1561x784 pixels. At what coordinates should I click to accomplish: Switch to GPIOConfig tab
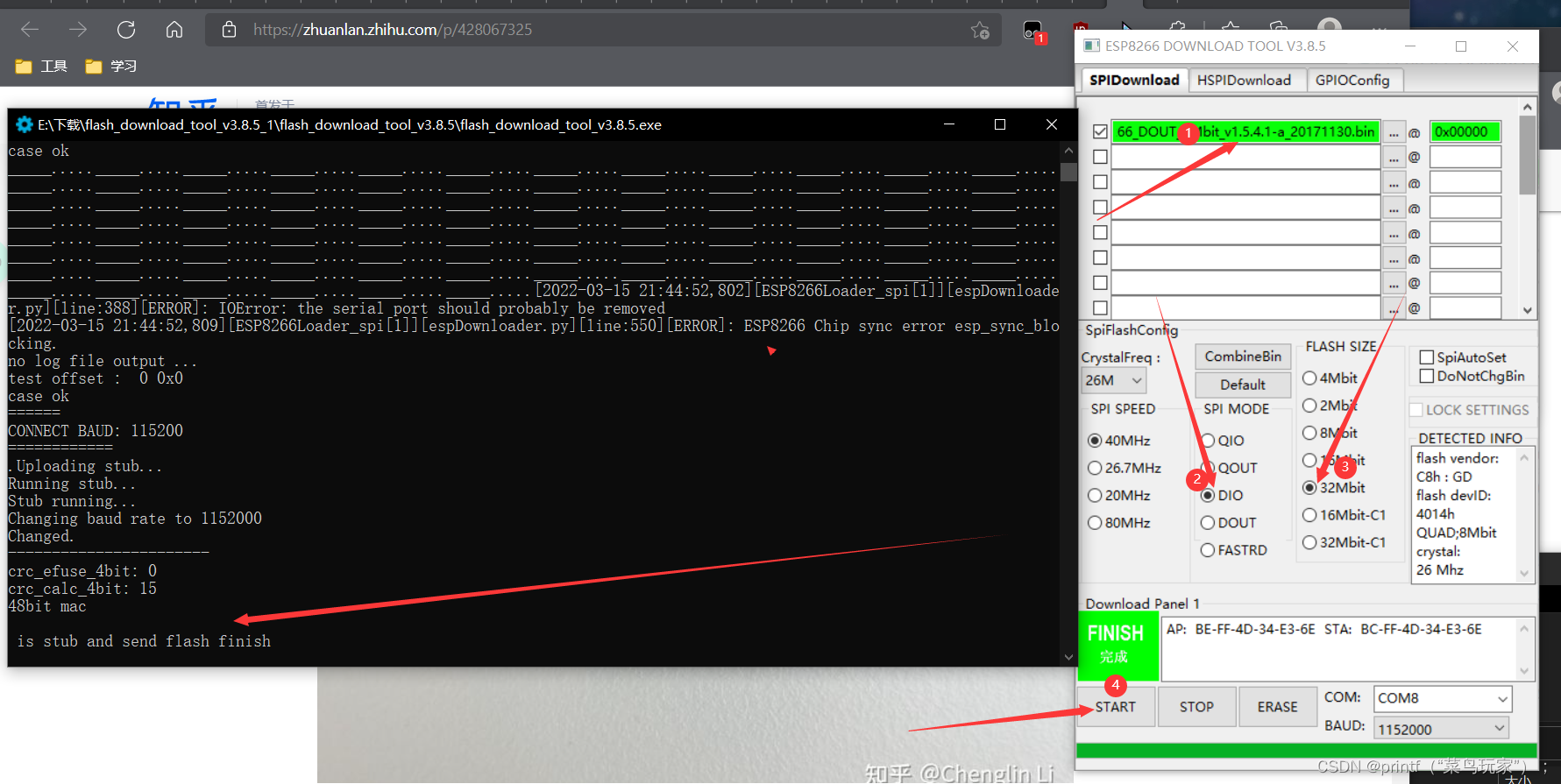click(1352, 81)
